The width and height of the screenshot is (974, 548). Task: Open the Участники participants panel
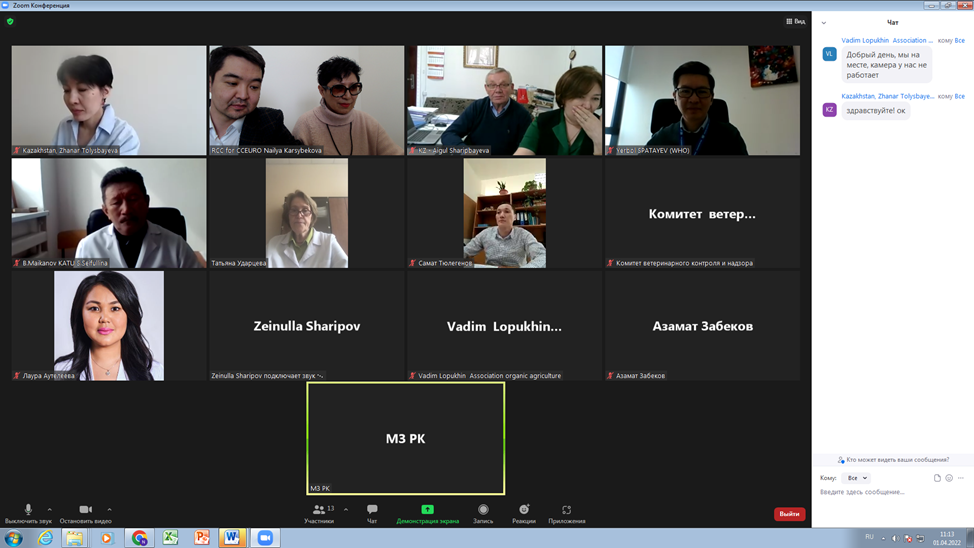click(319, 514)
